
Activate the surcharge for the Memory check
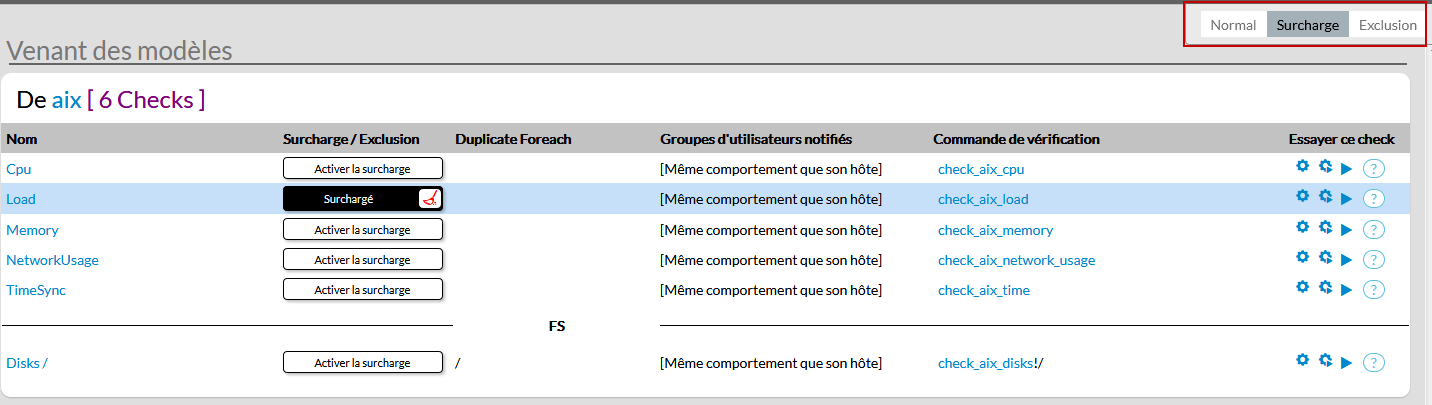pyautogui.click(x=362, y=230)
